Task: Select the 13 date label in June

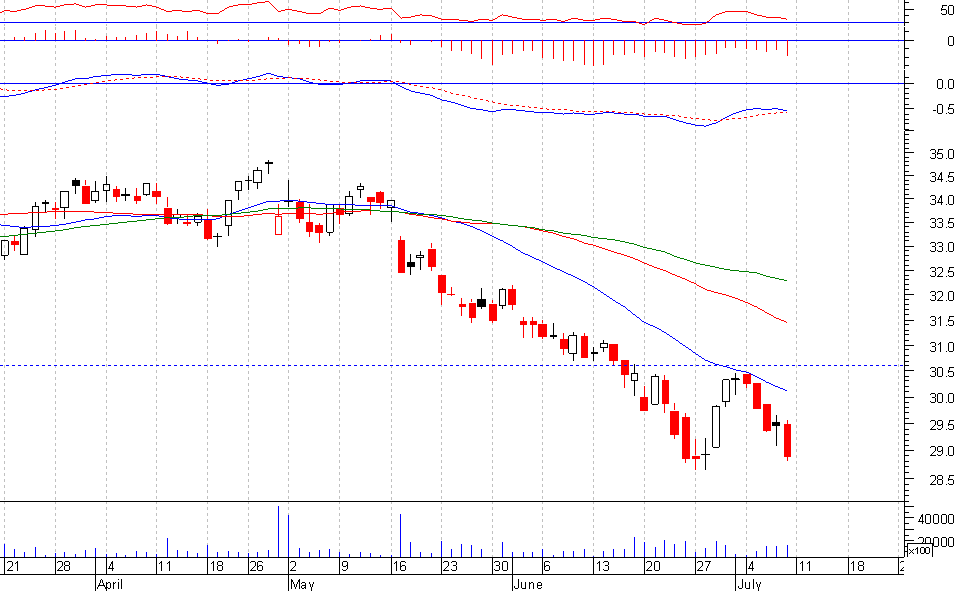Action: click(602, 566)
